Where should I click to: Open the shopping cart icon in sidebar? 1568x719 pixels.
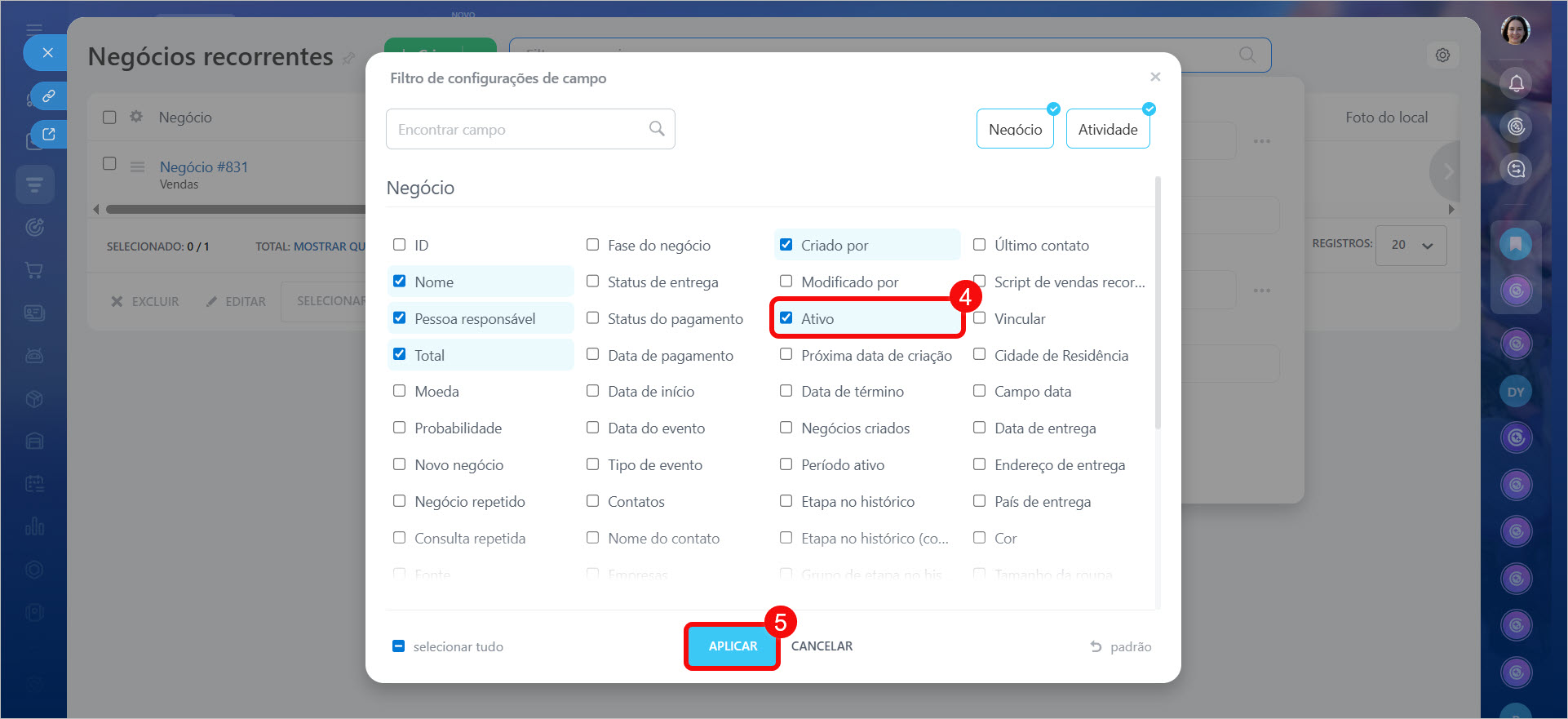pyautogui.click(x=34, y=270)
